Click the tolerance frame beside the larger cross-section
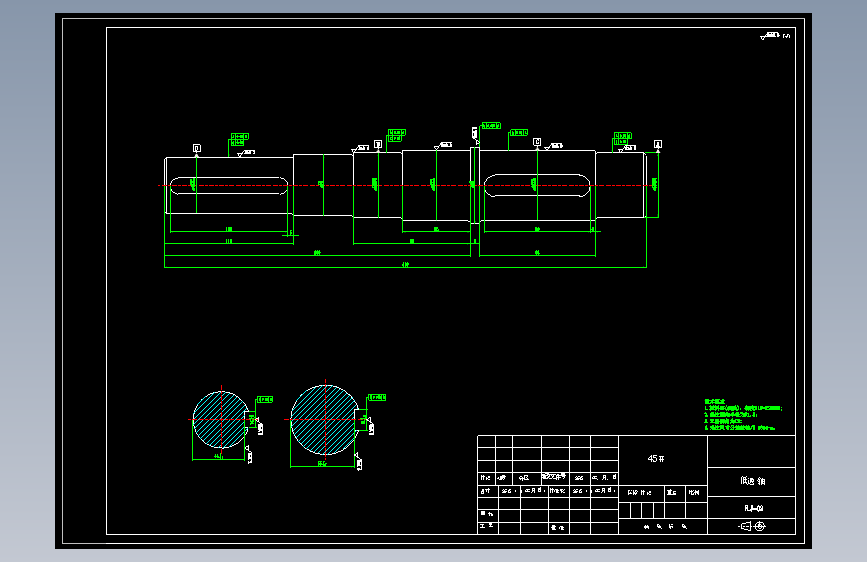 tap(377, 398)
